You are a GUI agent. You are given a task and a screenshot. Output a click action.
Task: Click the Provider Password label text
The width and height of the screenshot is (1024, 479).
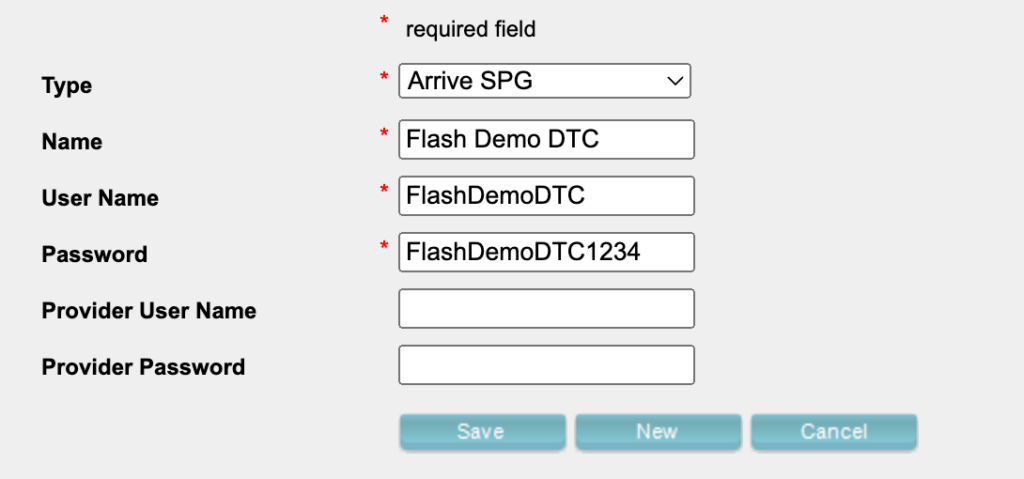point(143,367)
